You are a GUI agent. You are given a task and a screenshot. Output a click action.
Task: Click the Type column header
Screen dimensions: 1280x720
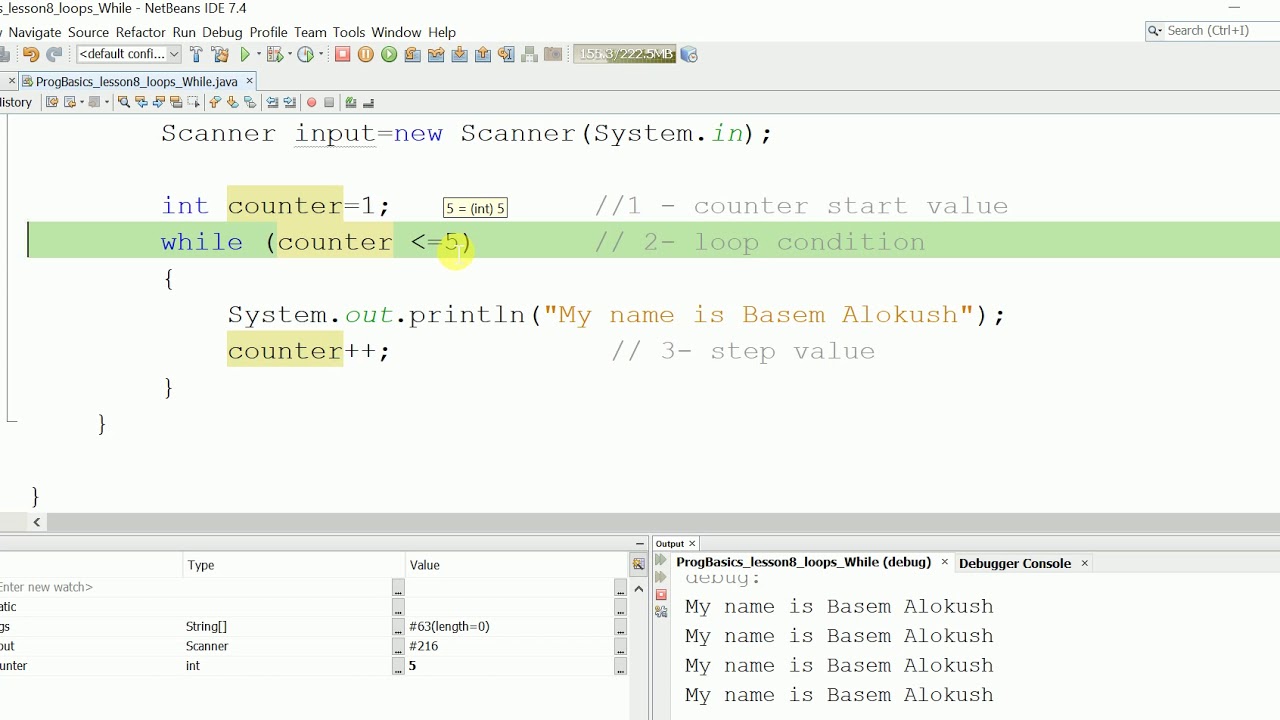click(295, 565)
